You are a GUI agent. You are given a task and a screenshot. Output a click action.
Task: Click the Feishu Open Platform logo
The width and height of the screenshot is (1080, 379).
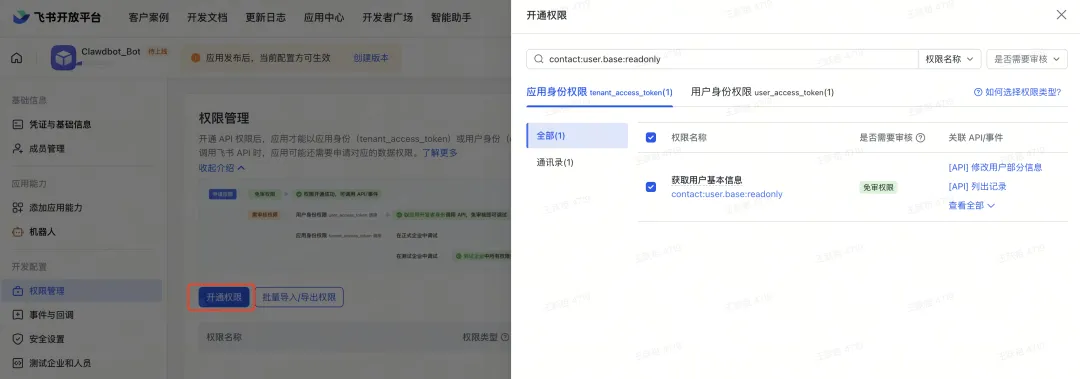pos(56,17)
